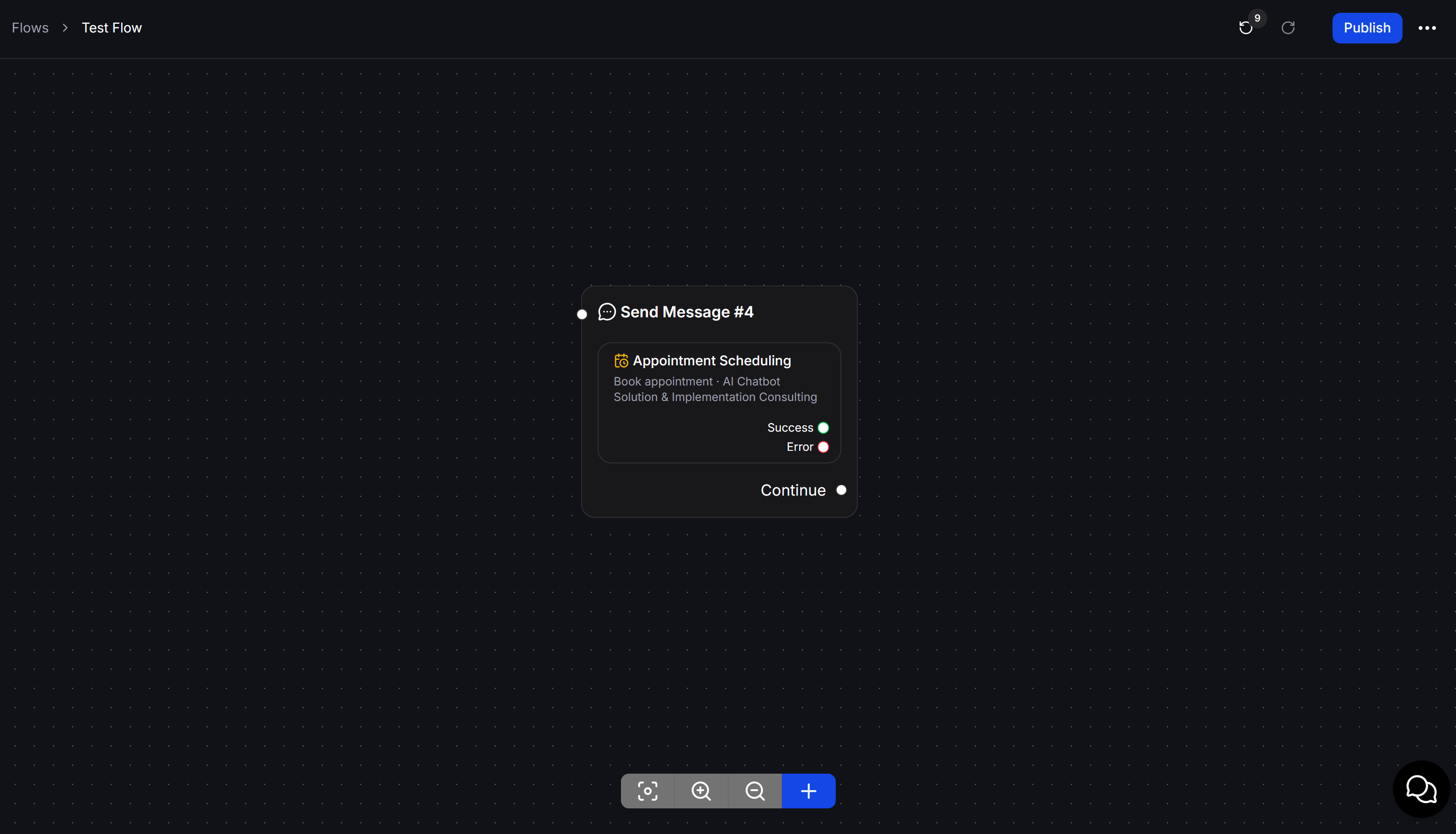Add a new node with plus button

point(809,791)
